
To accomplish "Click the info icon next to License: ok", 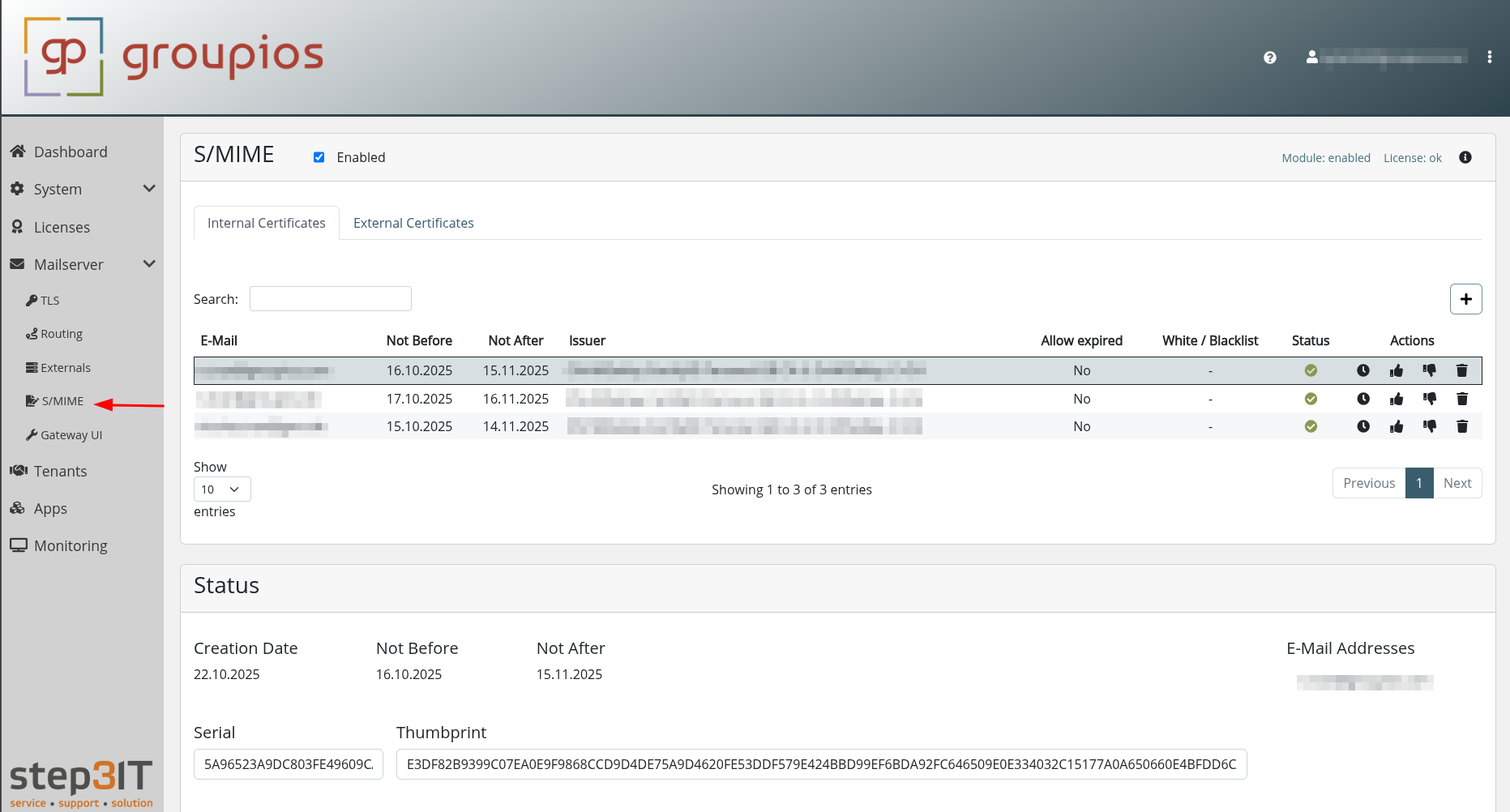I will click(1465, 157).
